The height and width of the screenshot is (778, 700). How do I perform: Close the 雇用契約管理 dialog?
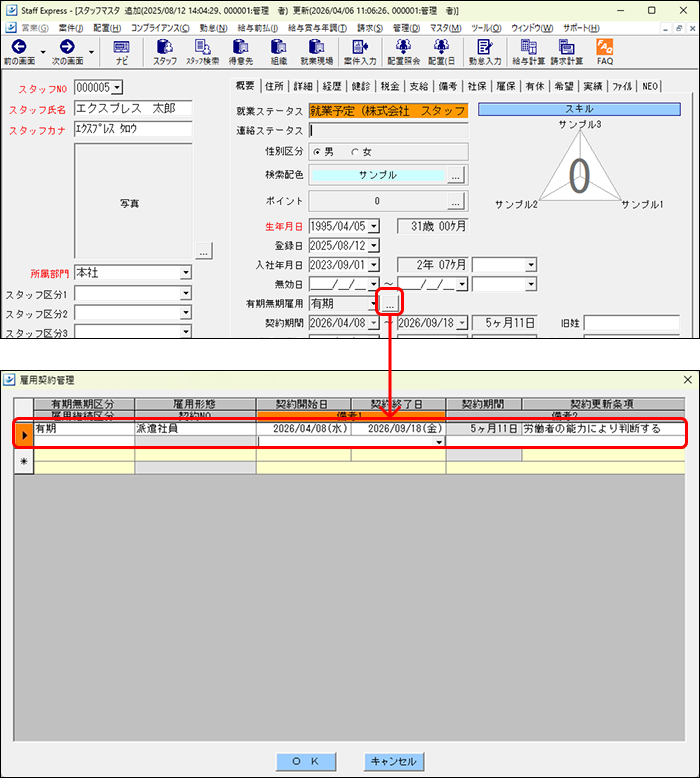click(687, 380)
